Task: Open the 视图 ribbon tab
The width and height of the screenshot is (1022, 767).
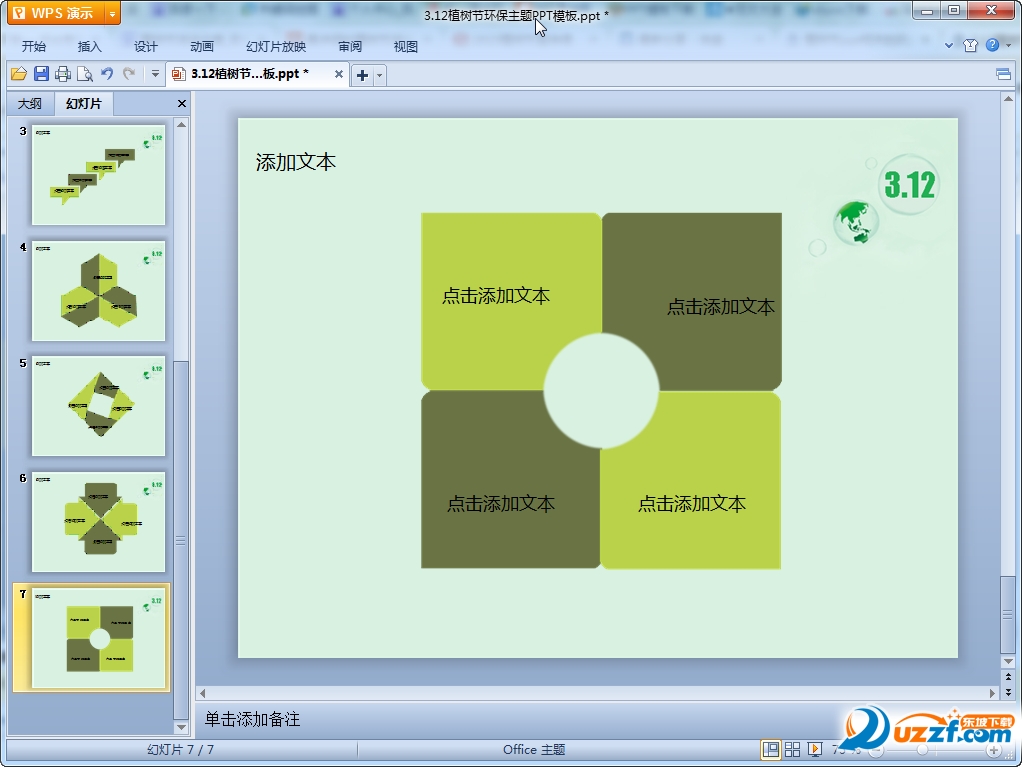Action: click(405, 46)
